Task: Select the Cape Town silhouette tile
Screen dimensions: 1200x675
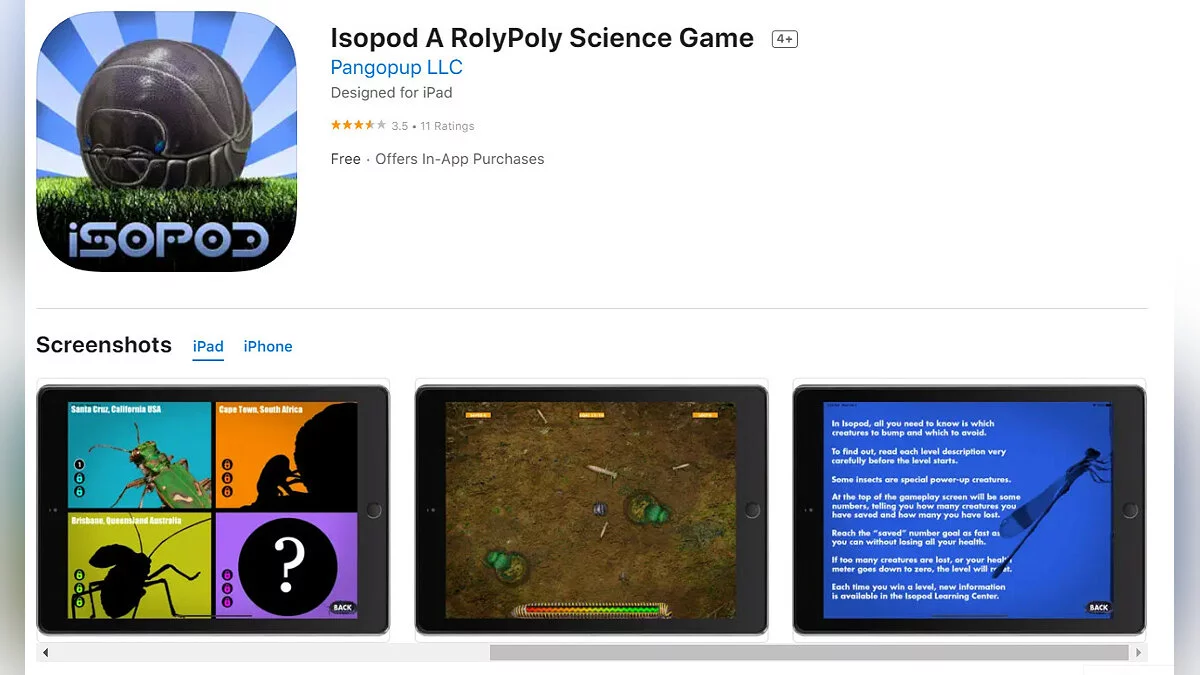Action: (286, 456)
